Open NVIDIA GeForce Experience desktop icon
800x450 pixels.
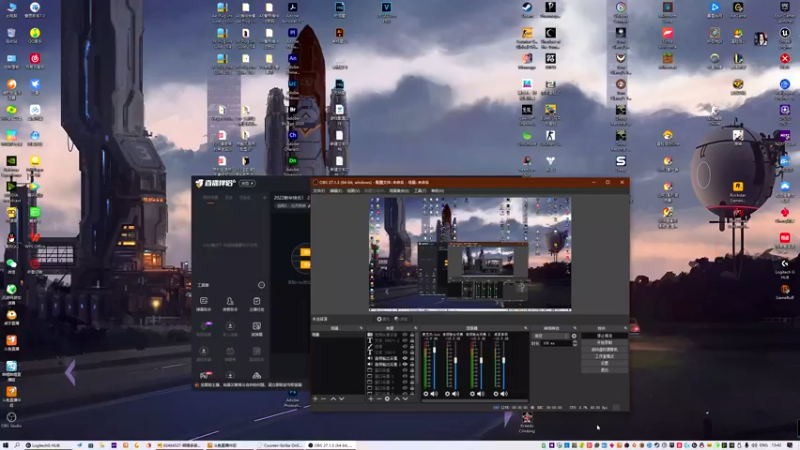[x=11, y=166]
